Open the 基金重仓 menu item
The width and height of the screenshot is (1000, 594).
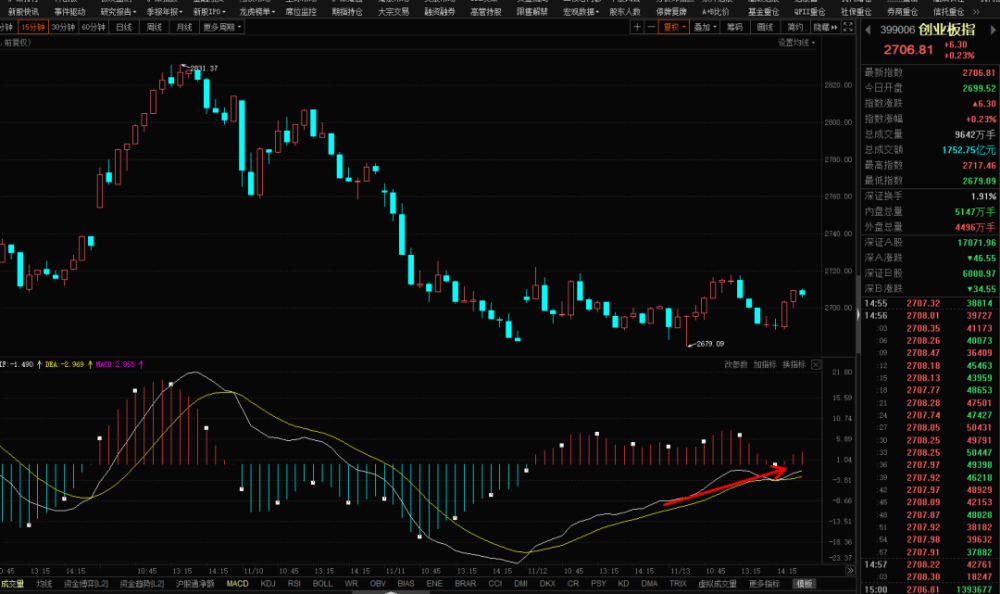(x=763, y=12)
